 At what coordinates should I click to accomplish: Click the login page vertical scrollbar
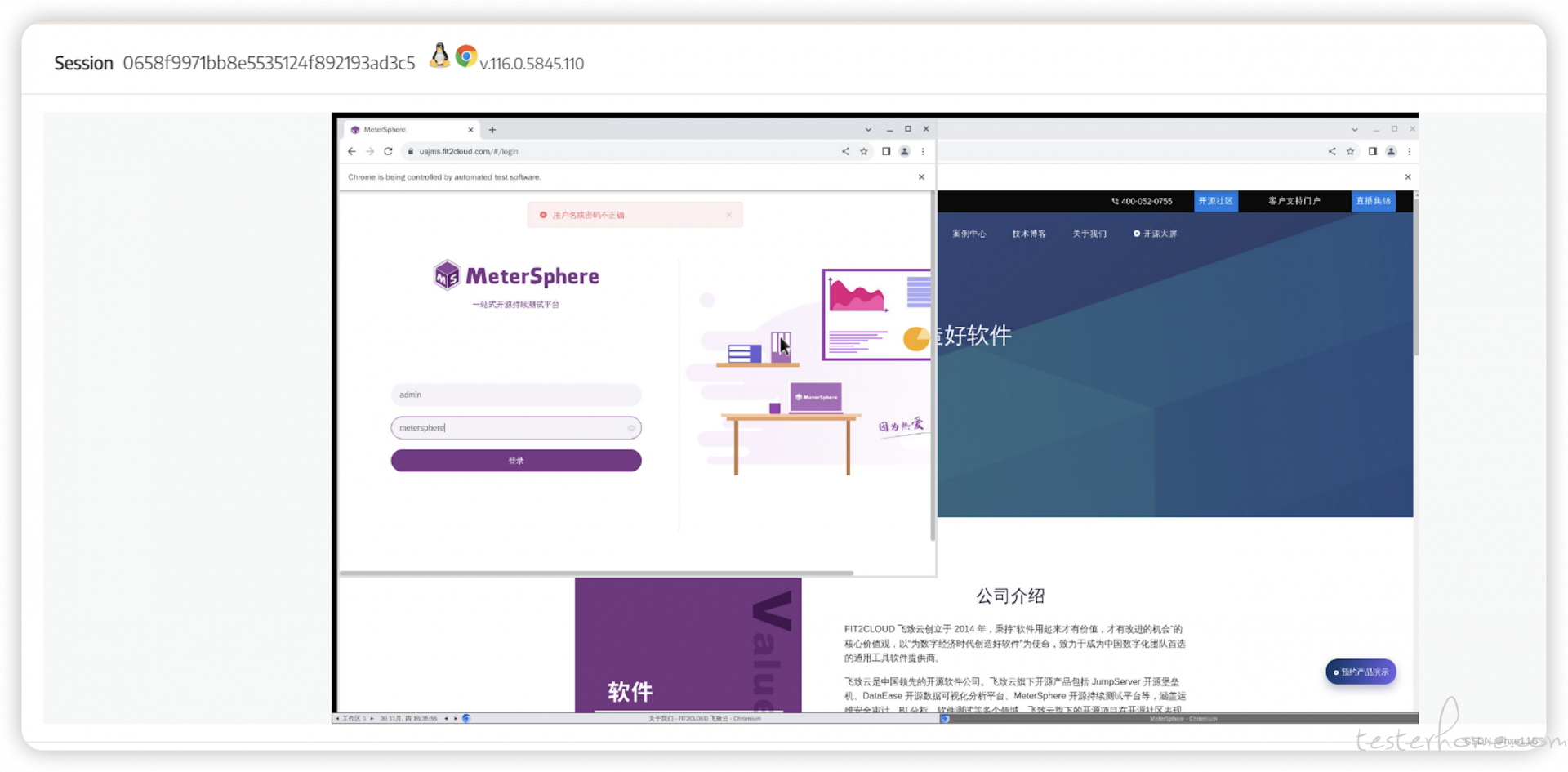tap(933, 366)
